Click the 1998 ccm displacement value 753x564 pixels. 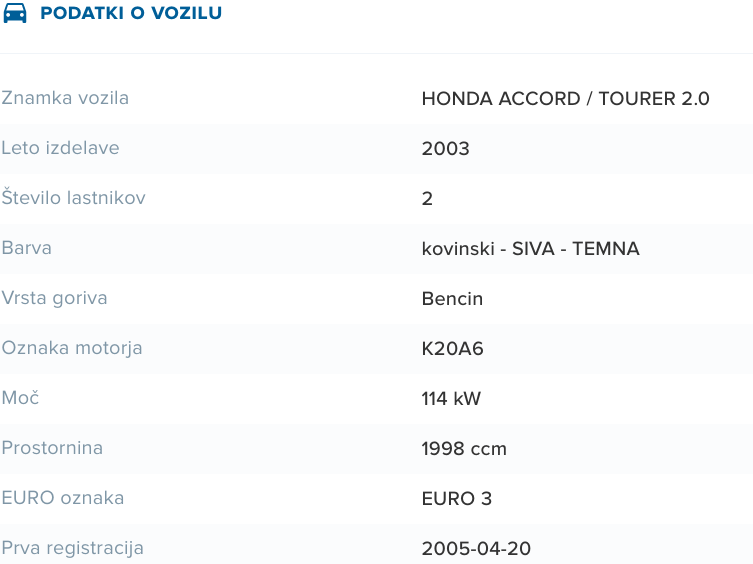[464, 448]
